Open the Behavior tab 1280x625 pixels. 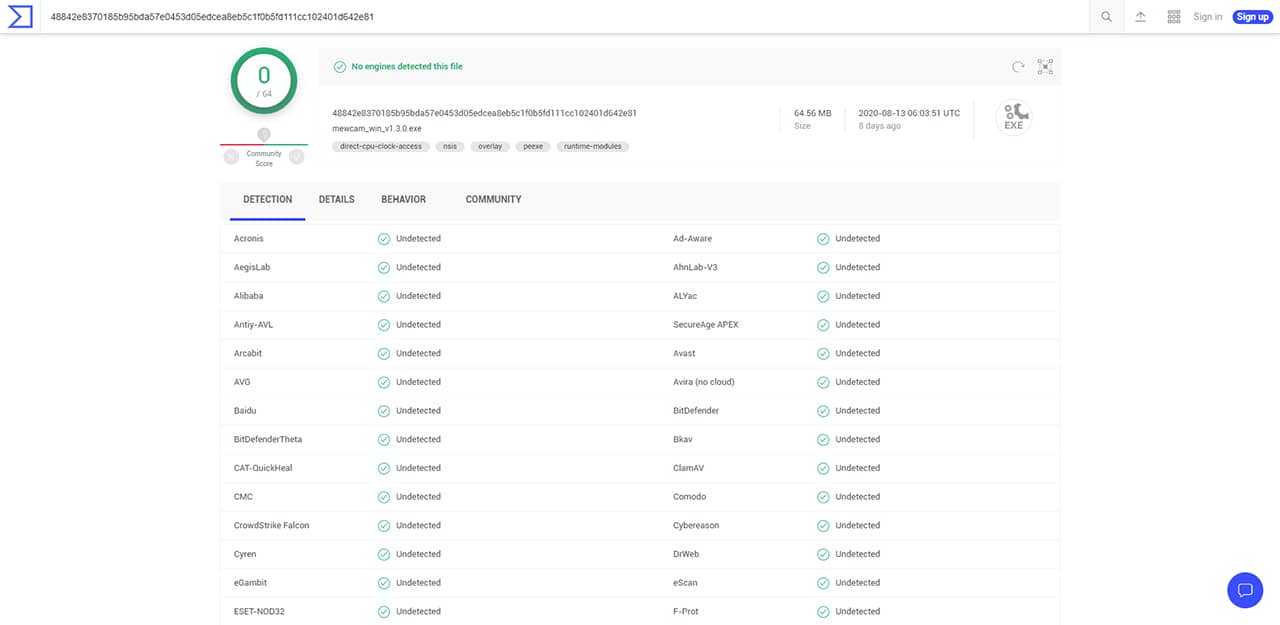[404, 200]
